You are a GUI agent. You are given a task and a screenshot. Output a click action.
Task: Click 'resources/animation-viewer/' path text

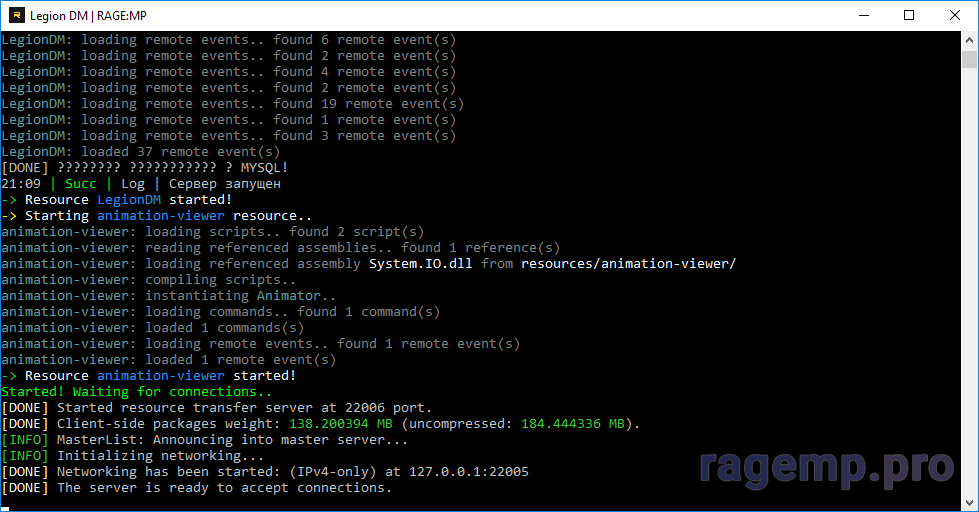click(x=629, y=263)
